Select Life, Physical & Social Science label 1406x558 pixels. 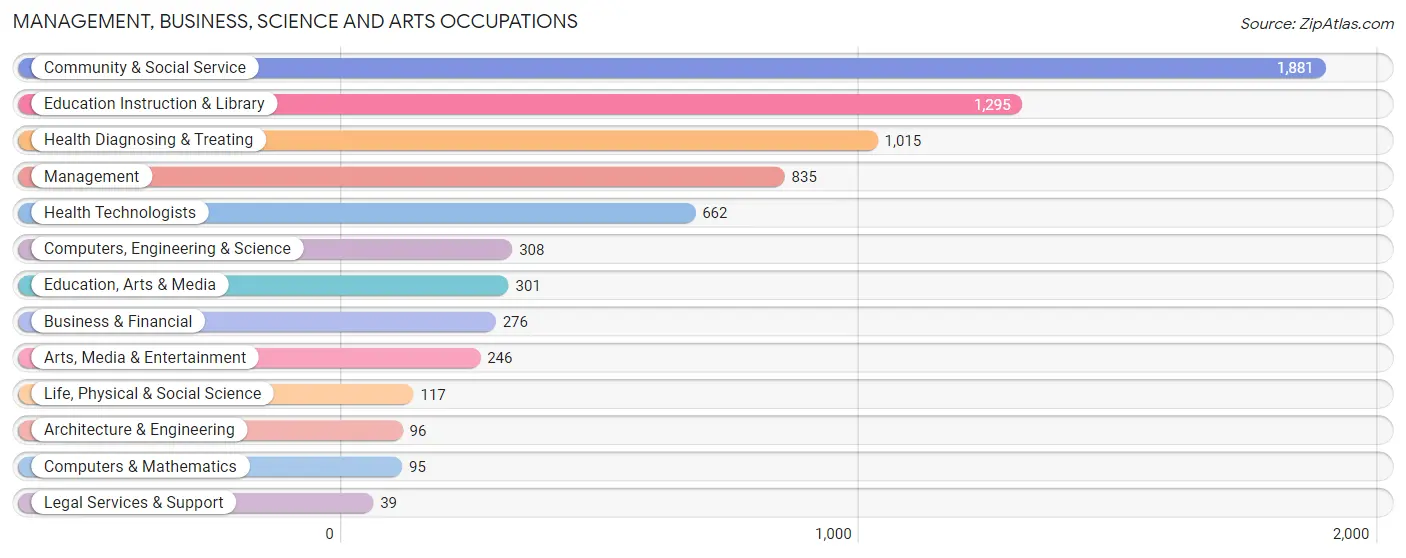pyautogui.click(x=152, y=394)
